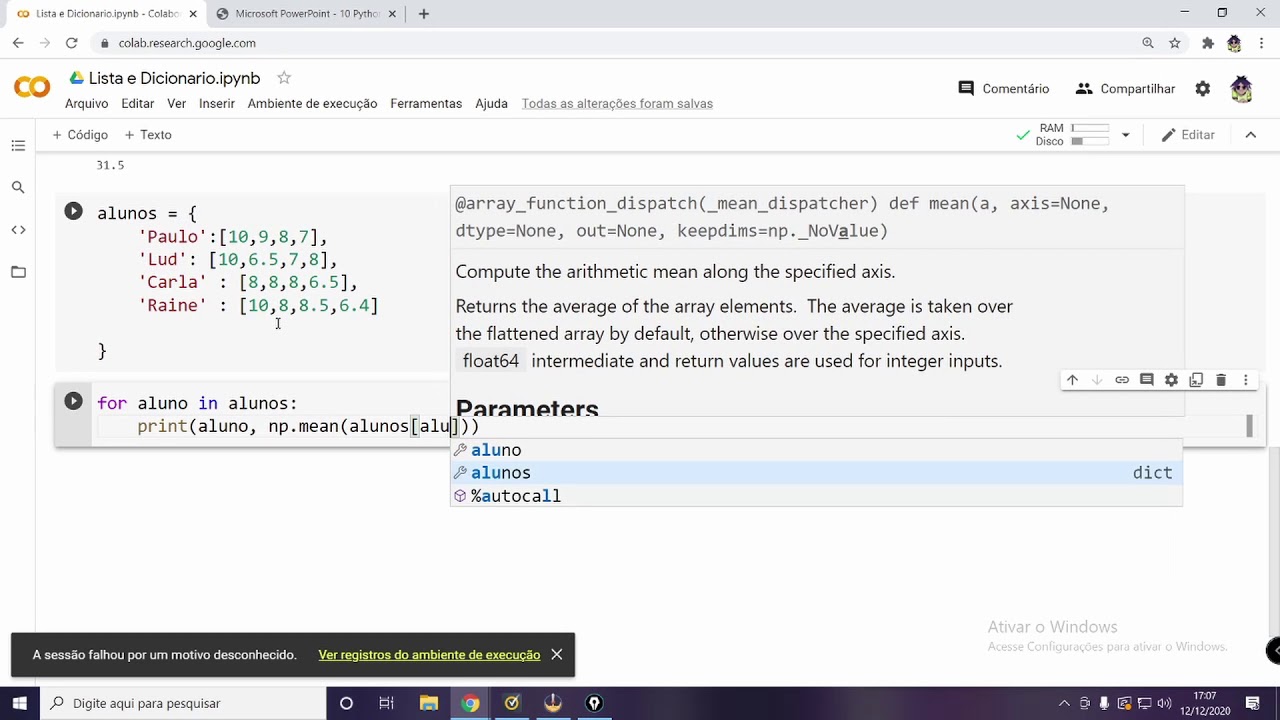Viewport: 1280px width, 720px height.
Task: Add a new Código cell
Action: tap(80, 135)
